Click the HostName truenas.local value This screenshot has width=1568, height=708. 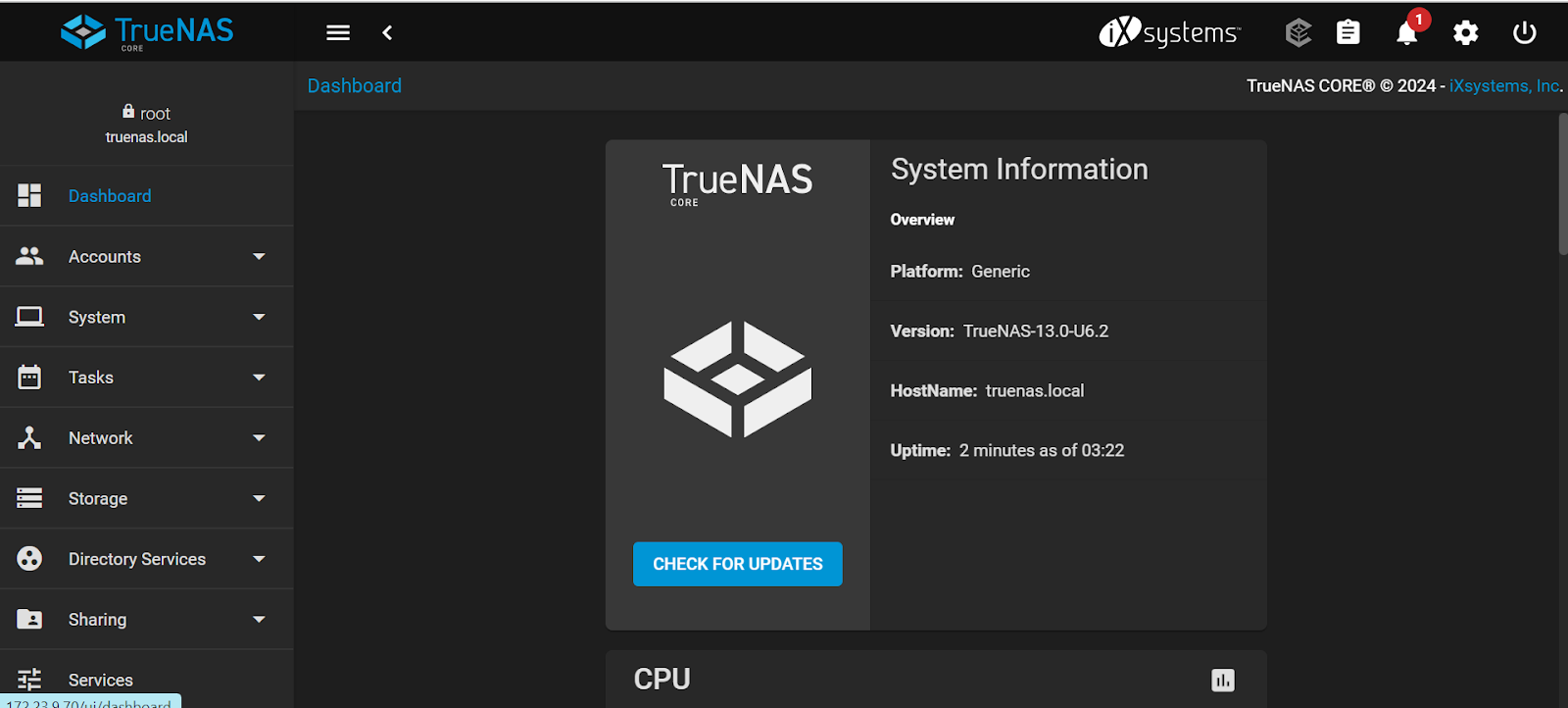click(1035, 391)
